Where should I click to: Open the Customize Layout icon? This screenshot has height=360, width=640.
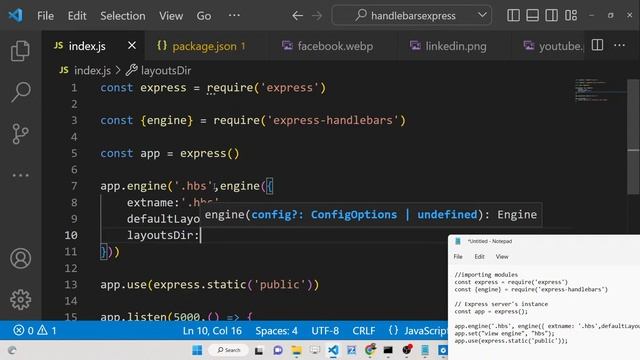571,16
